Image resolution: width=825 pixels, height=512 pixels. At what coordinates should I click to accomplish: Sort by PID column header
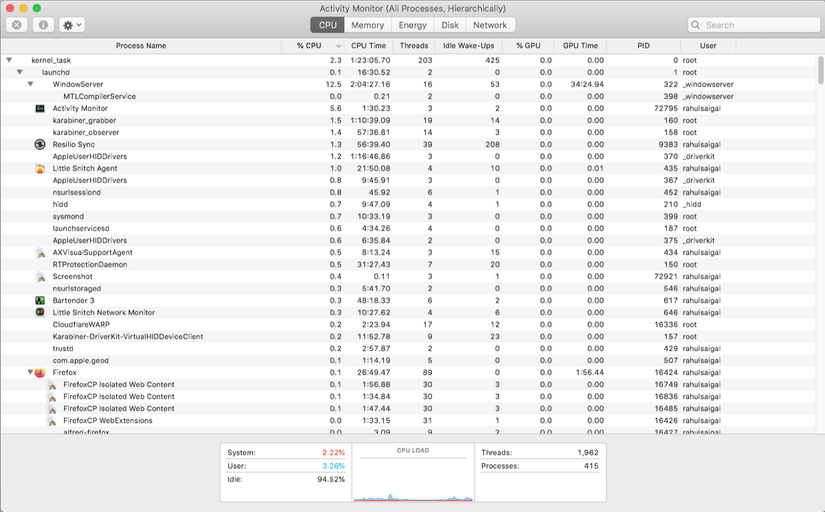[643, 46]
